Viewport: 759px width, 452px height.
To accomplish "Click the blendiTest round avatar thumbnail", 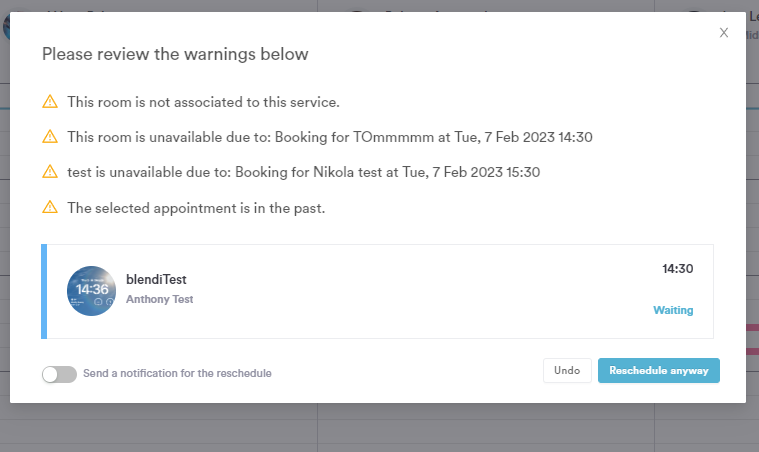I will click(91, 291).
